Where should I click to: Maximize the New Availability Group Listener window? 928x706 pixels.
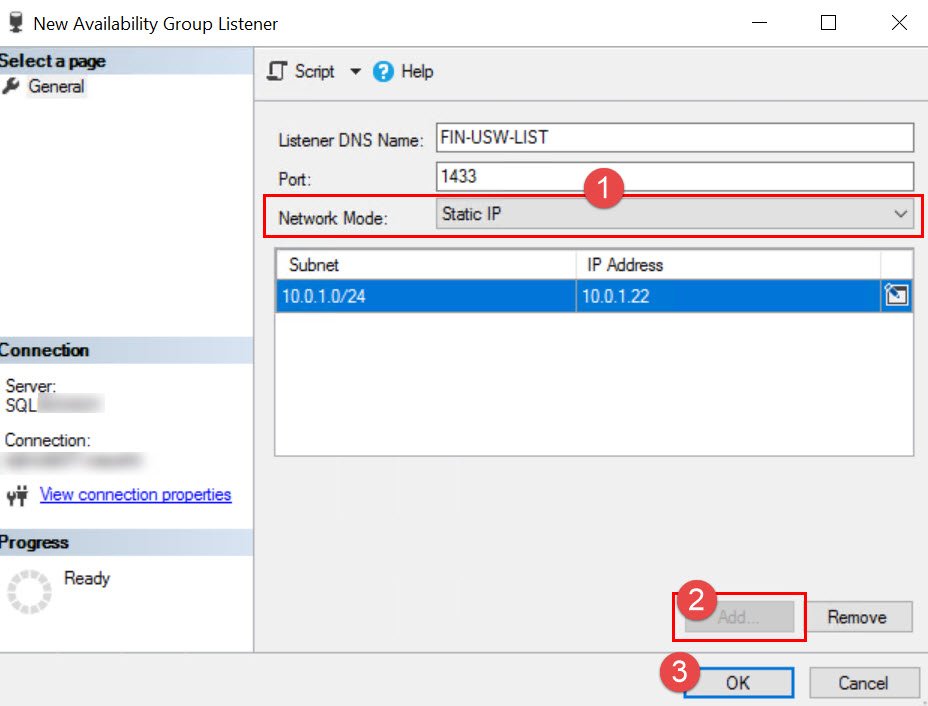coord(829,22)
